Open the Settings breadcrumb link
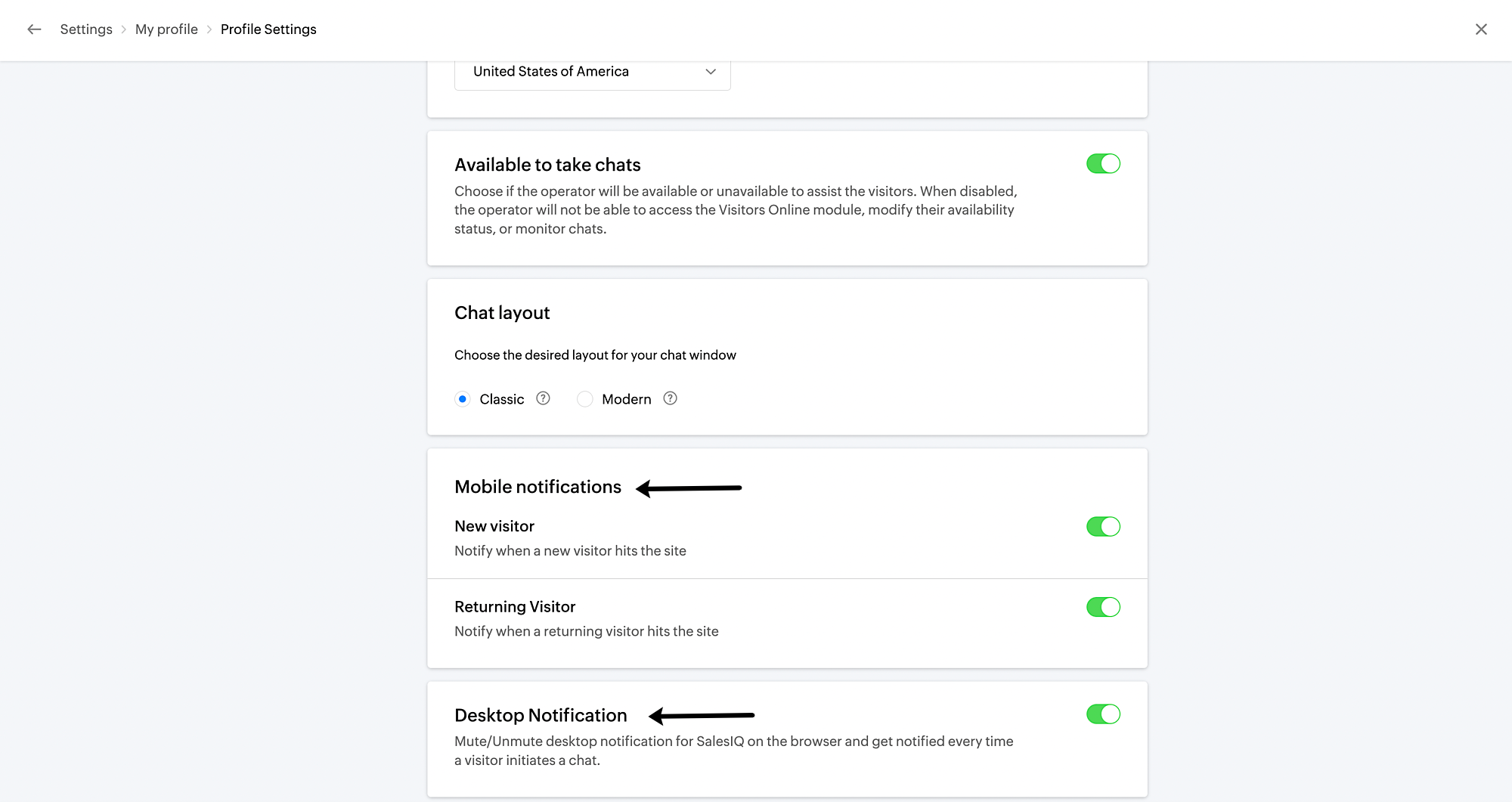Viewport: 1512px width, 802px height. tap(85, 29)
